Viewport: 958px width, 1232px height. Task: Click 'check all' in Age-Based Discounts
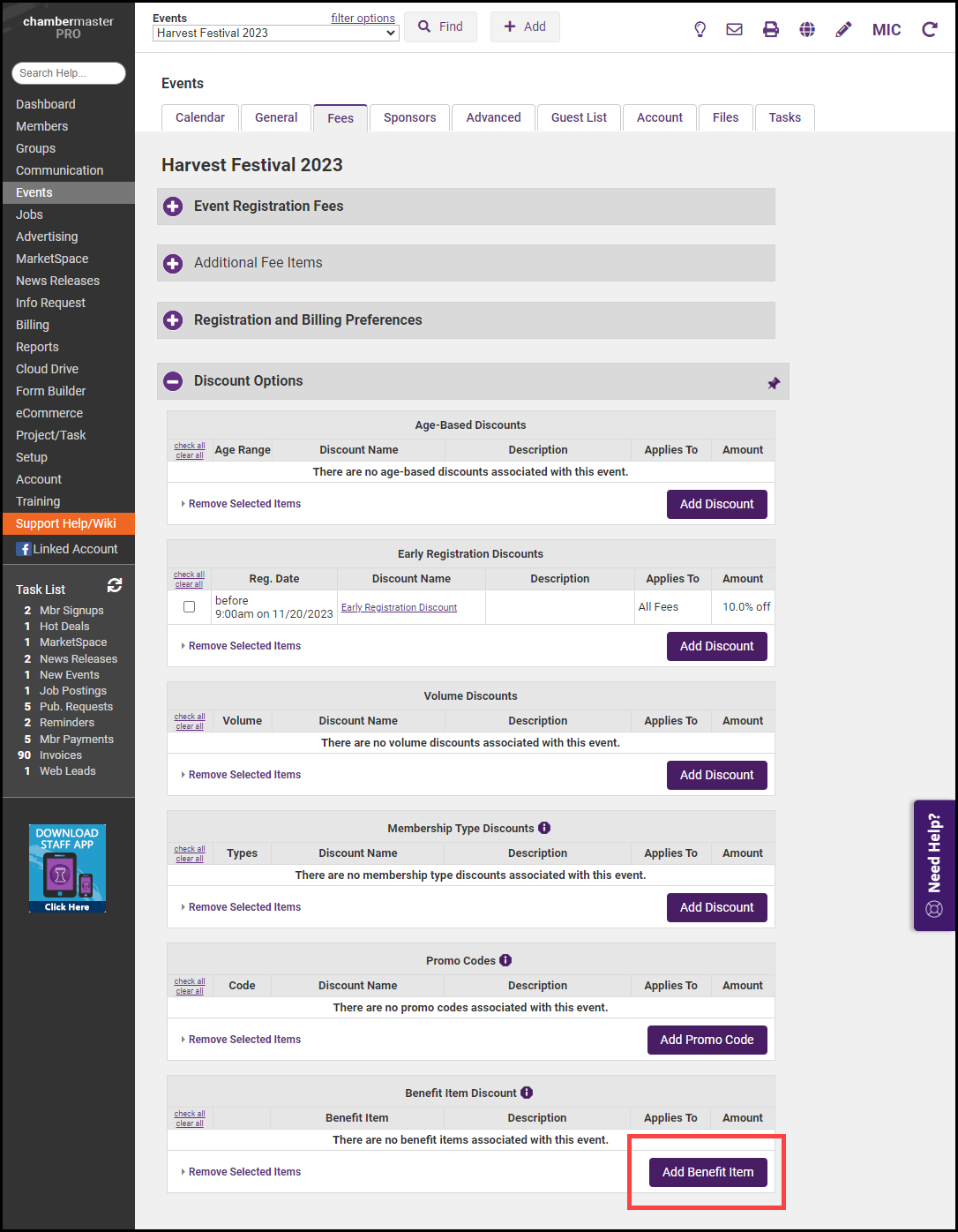click(190, 446)
